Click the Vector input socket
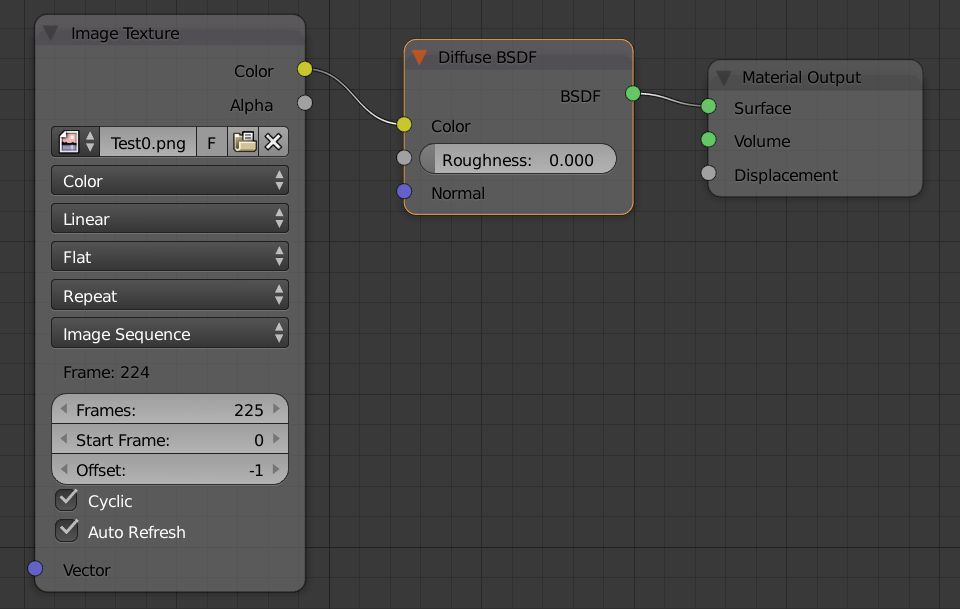The image size is (960, 609). click(36, 569)
